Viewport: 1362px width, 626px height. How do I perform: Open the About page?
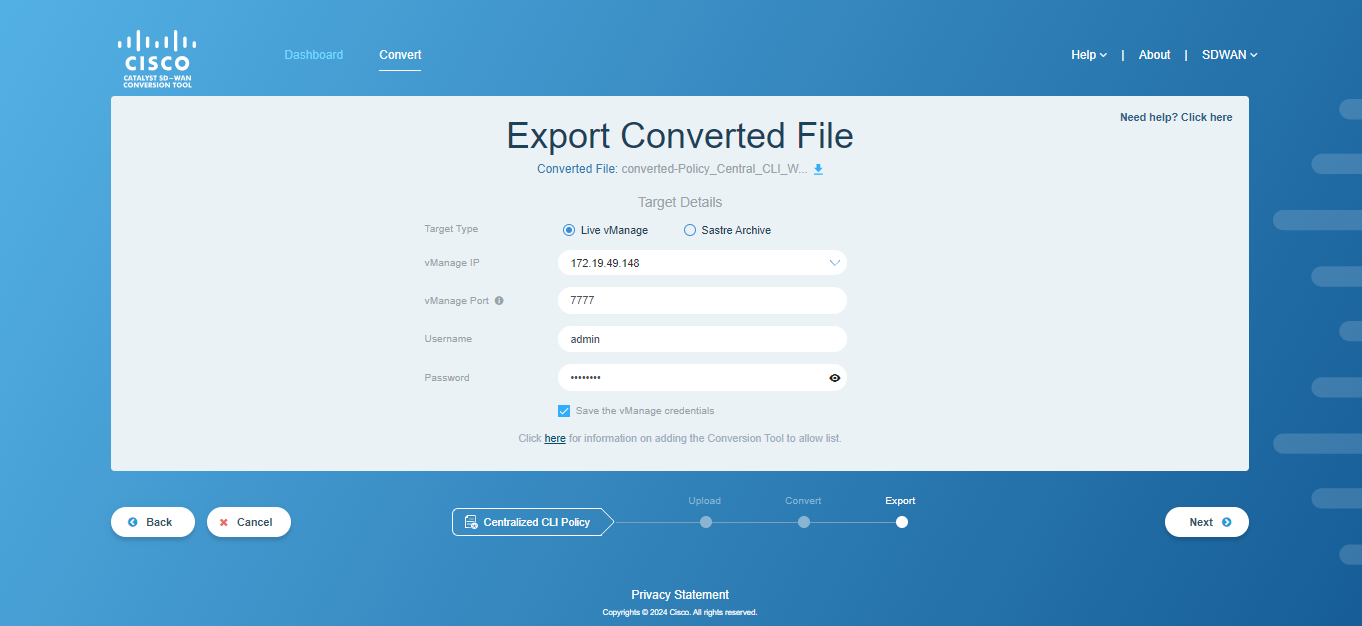tap(1154, 55)
